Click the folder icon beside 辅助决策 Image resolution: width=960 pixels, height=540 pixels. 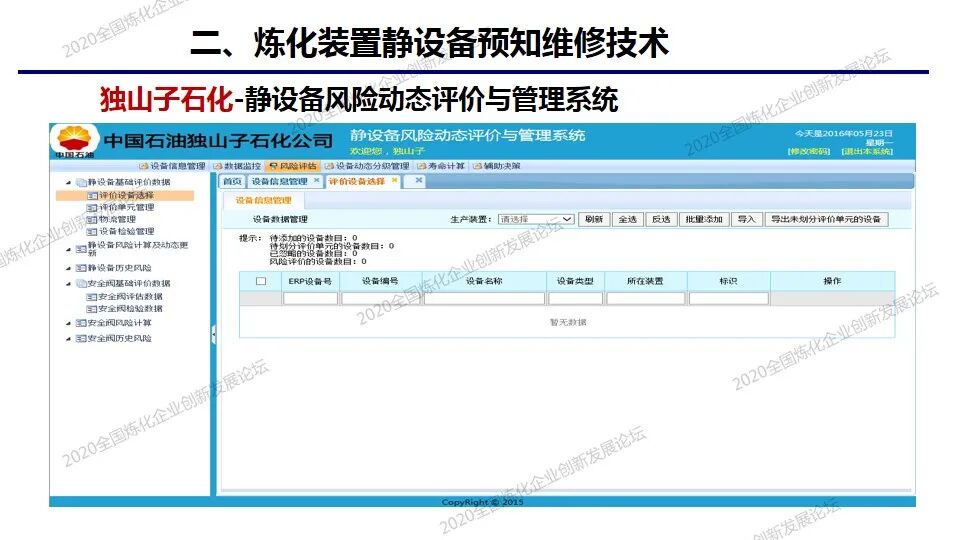[x=478, y=167]
